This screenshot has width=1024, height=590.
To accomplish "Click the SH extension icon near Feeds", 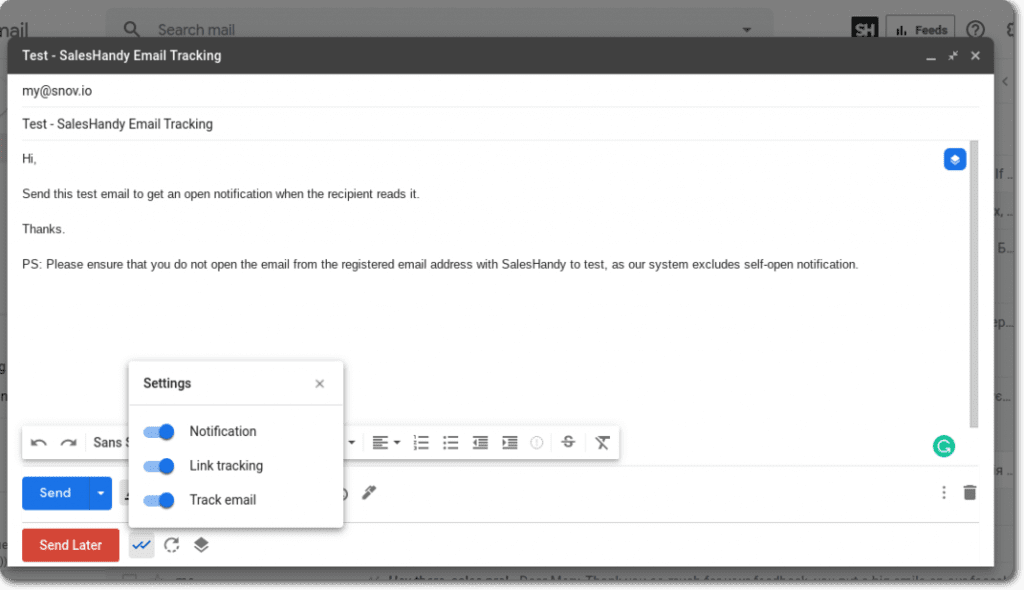I will 864,29.
